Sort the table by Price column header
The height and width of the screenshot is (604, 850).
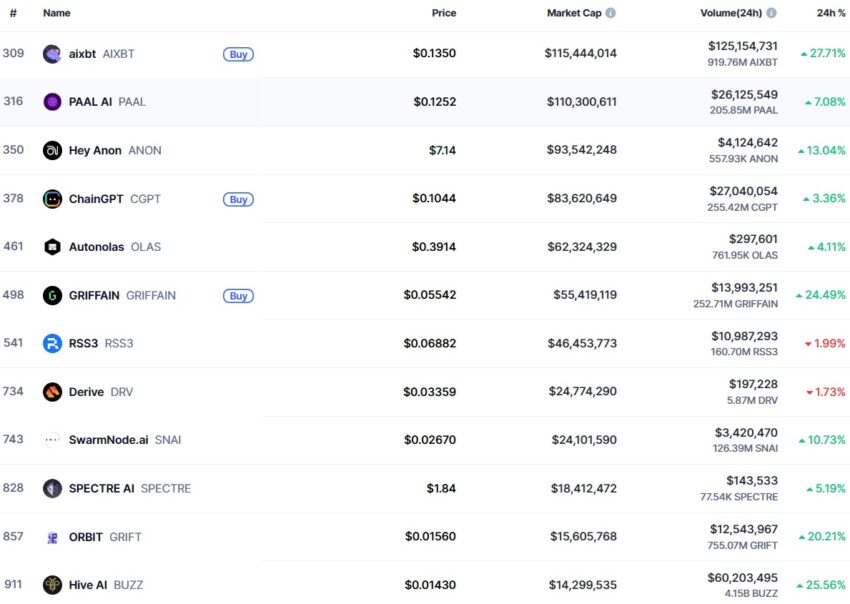(443, 13)
